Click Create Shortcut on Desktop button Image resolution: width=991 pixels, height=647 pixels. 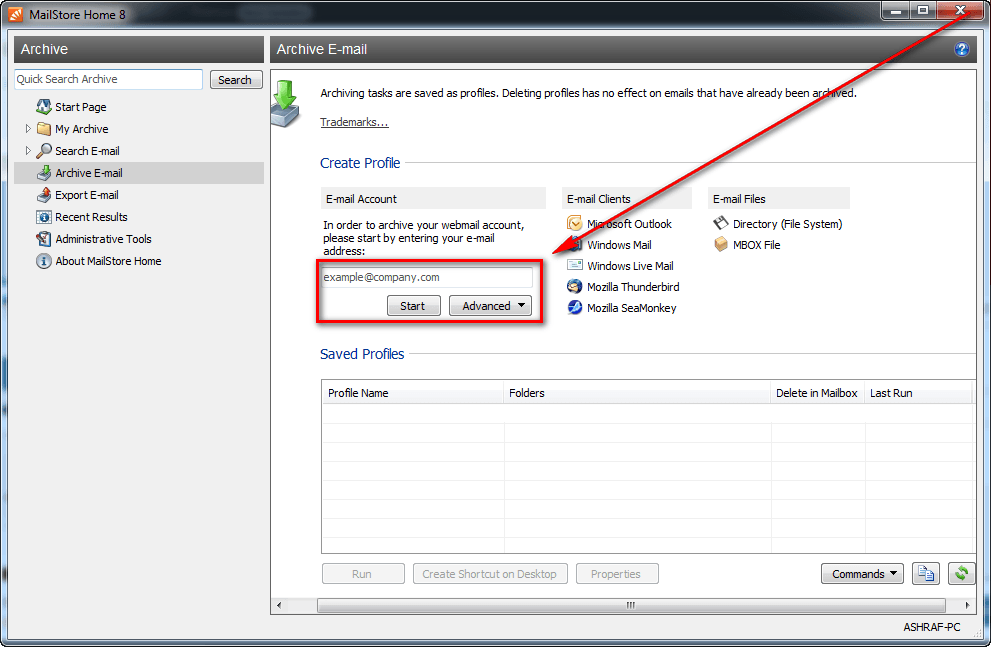tap(490, 574)
